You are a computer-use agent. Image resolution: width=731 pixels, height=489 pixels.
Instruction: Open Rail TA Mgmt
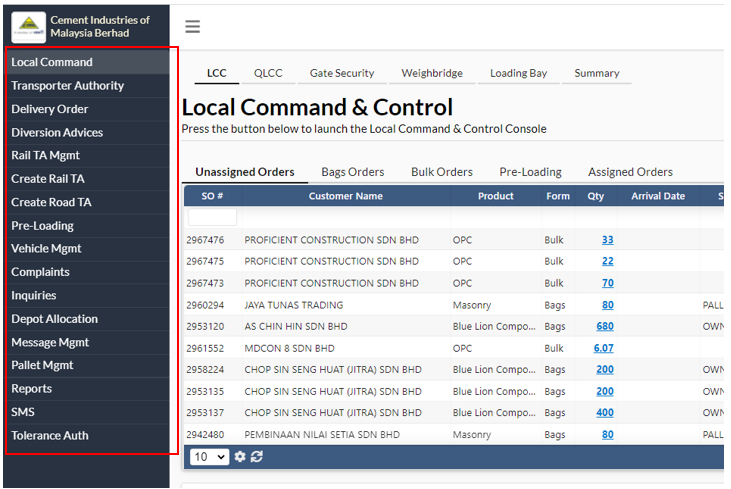(87, 155)
